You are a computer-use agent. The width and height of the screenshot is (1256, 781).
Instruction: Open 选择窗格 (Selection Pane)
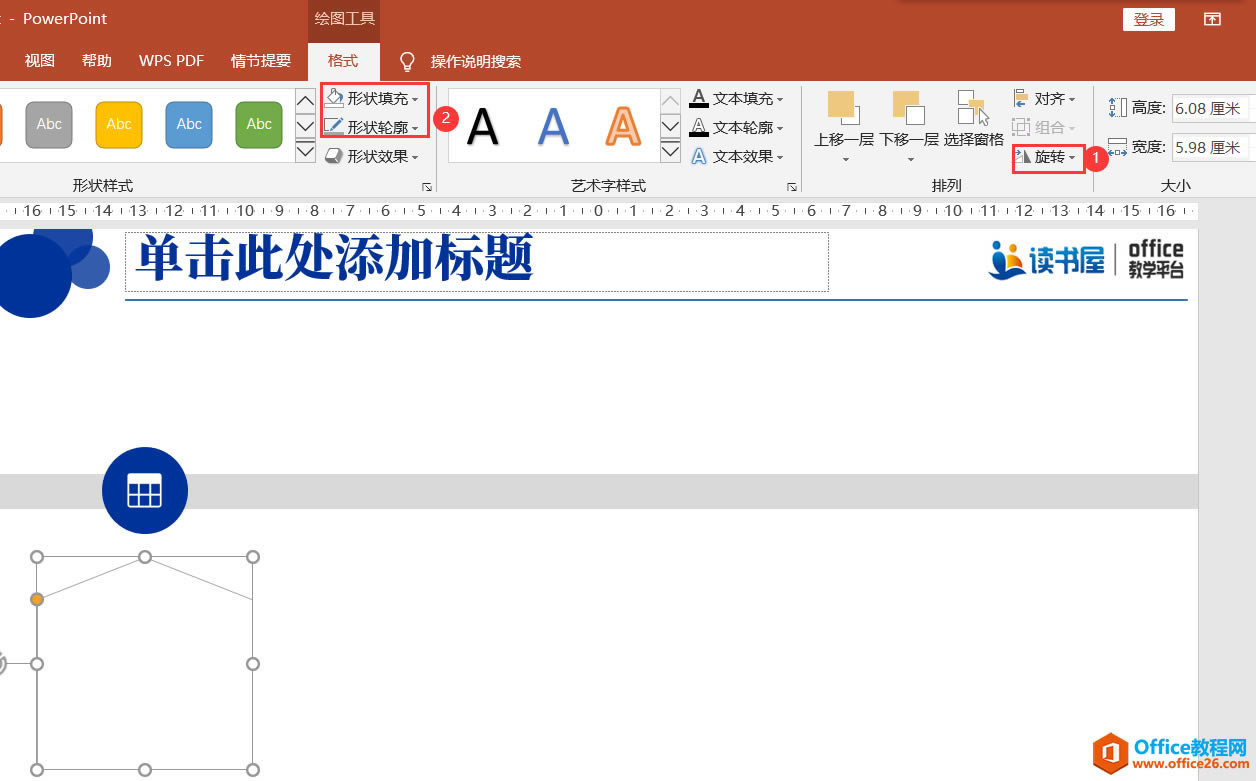coord(972,120)
